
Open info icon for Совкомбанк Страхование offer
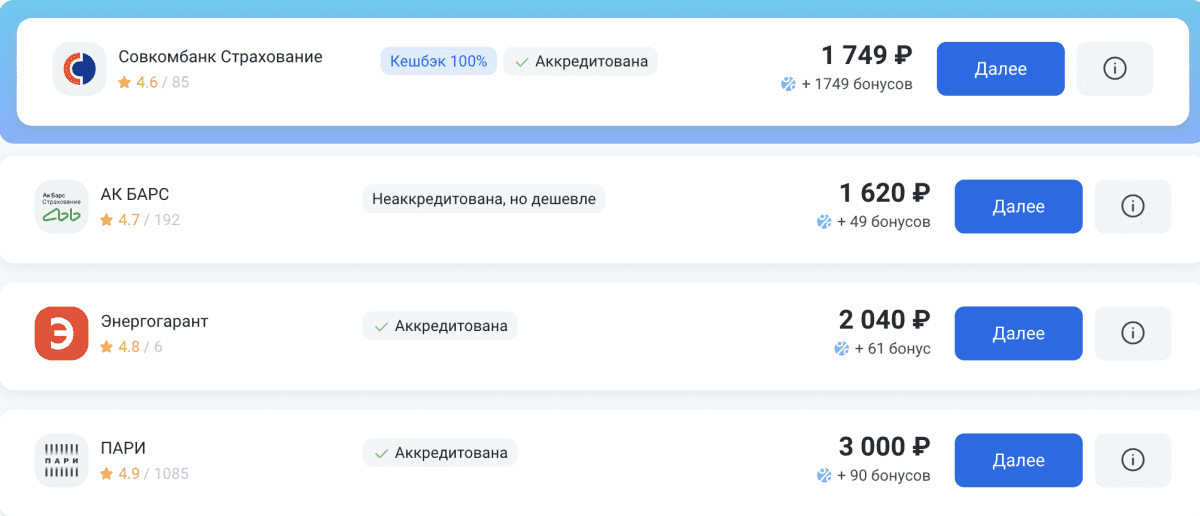click(x=1114, y=69)
